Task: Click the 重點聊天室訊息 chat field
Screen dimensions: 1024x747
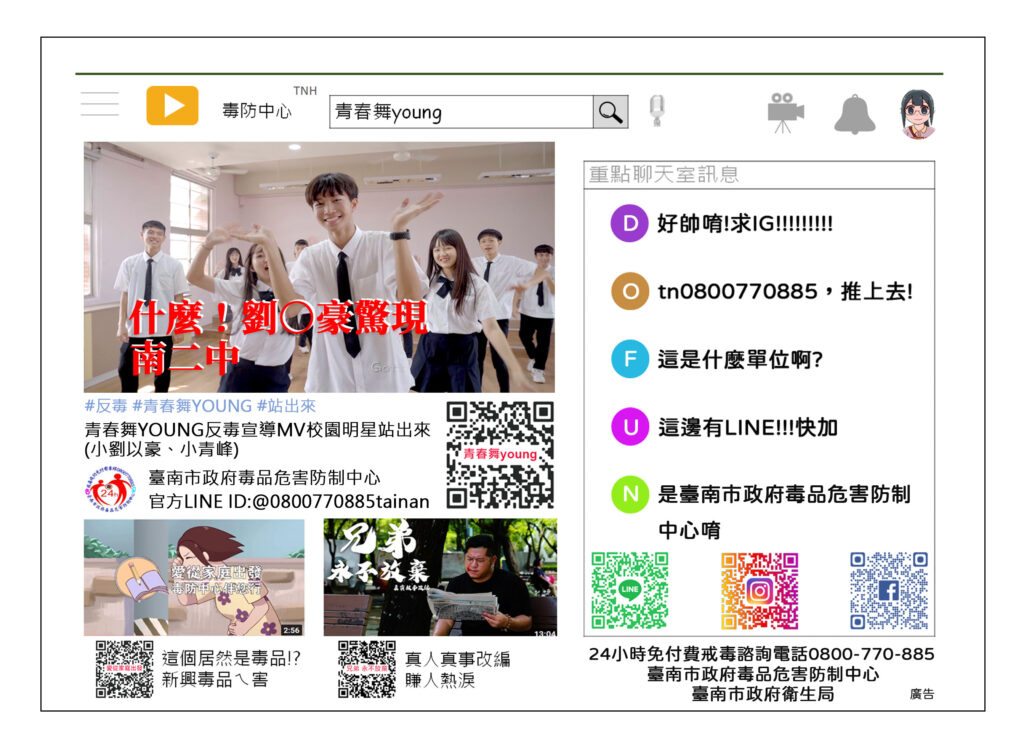Action: tap(759, 175)
